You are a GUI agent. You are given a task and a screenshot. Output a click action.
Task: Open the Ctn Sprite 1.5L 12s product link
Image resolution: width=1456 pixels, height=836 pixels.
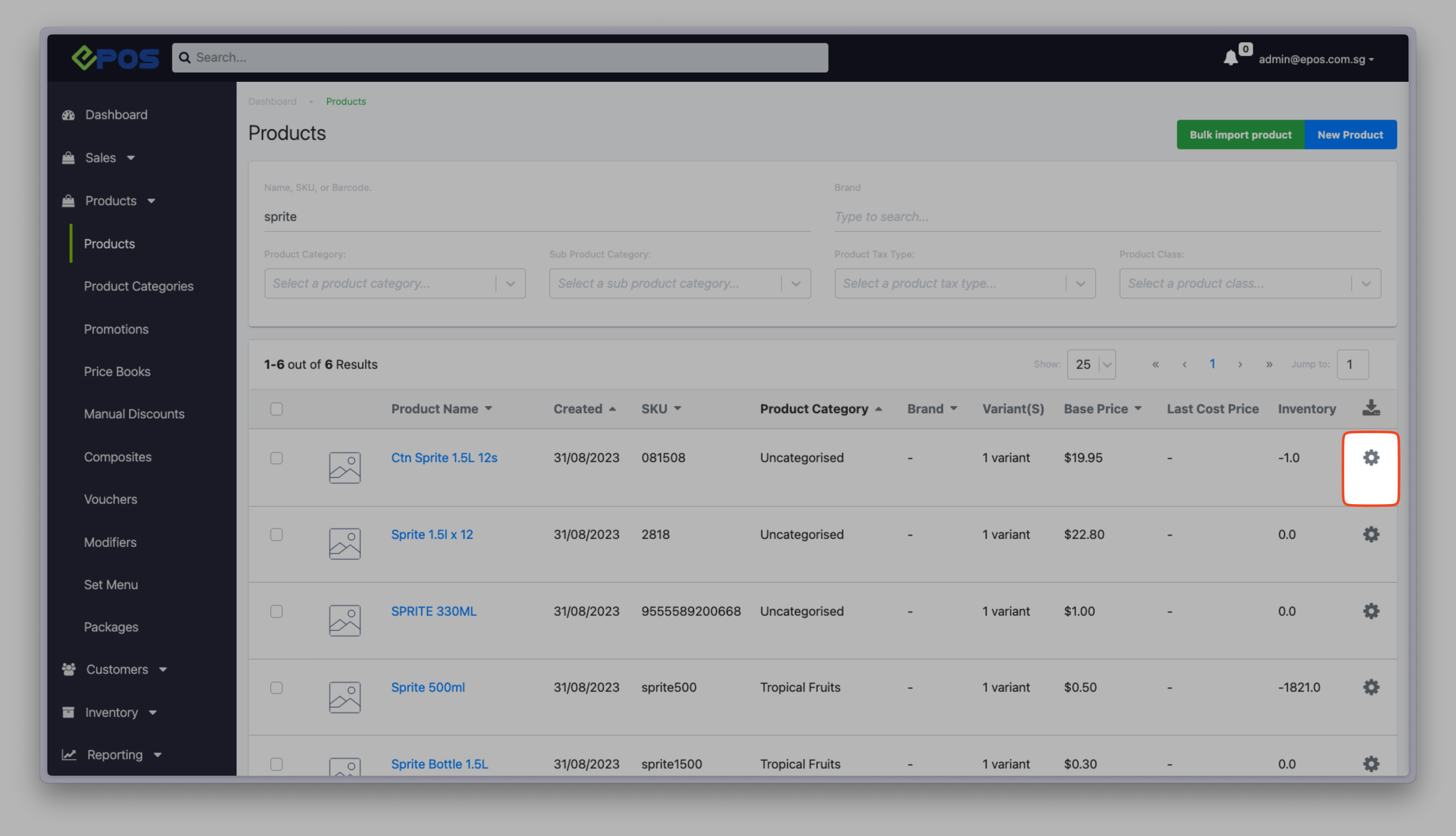click(x=444, y=457)
